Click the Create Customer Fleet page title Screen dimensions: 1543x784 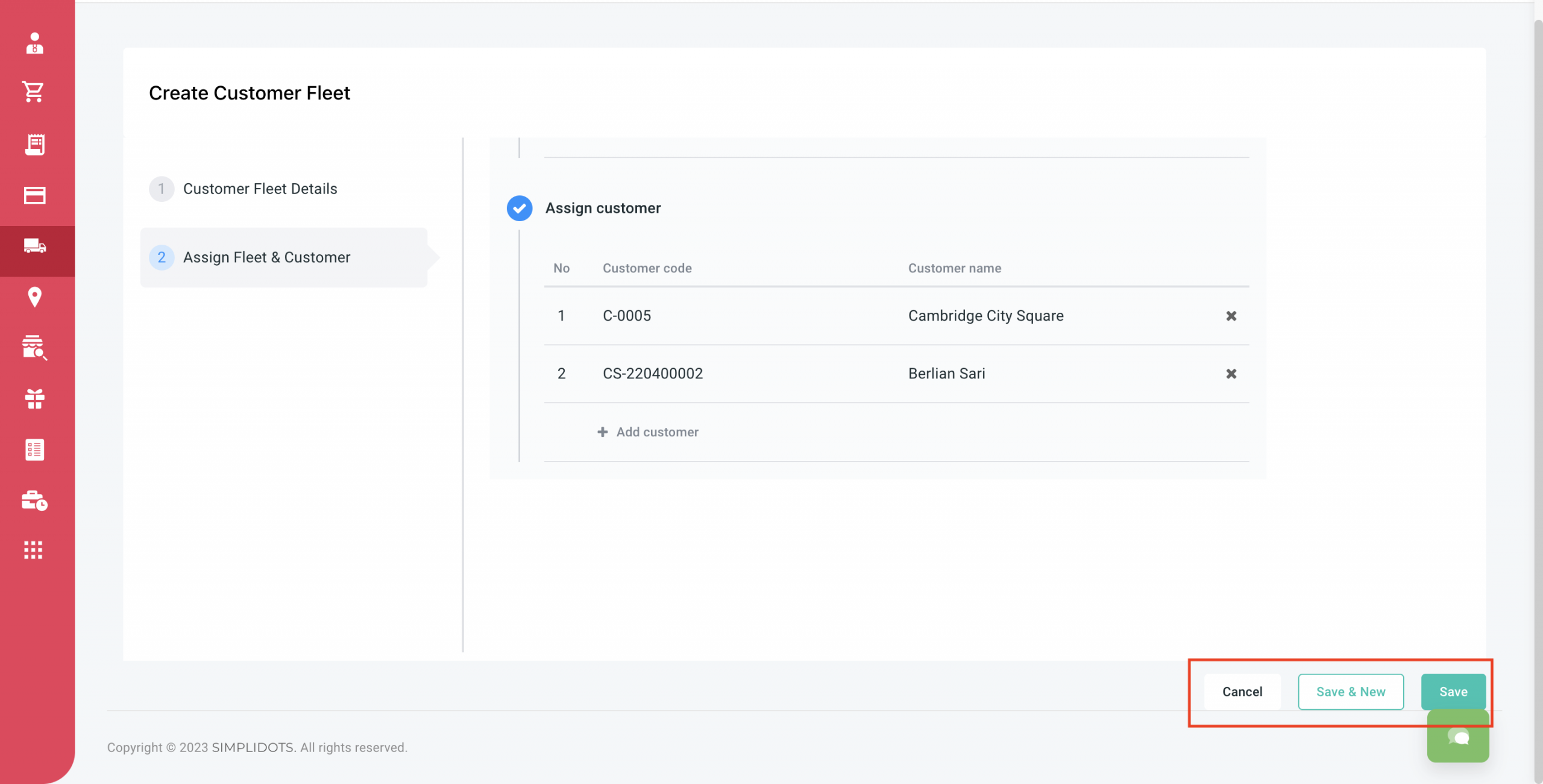[x=249, y=93]
